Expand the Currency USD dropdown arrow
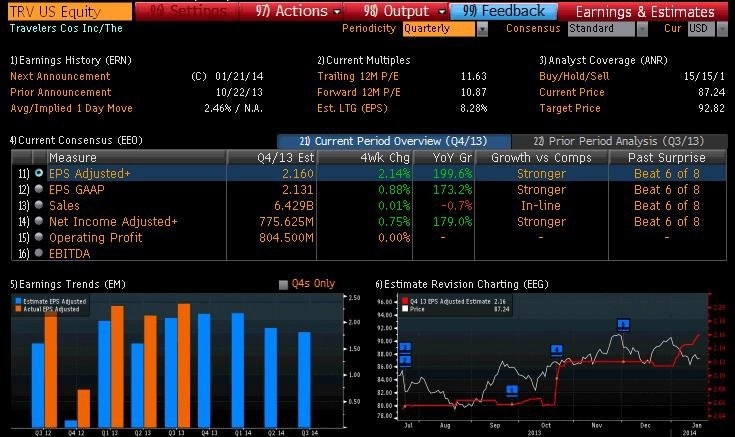 [x=722, y=29]
